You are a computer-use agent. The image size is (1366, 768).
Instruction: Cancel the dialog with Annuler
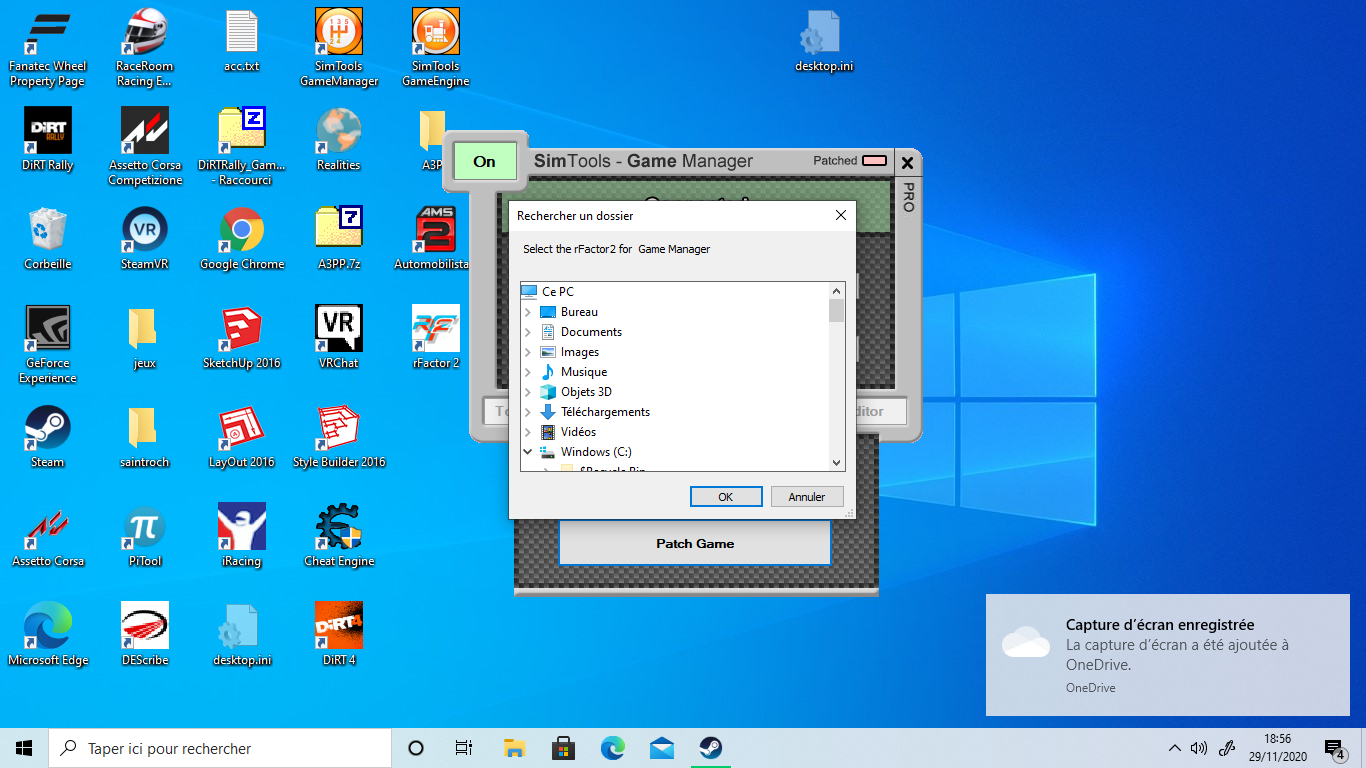806,497
